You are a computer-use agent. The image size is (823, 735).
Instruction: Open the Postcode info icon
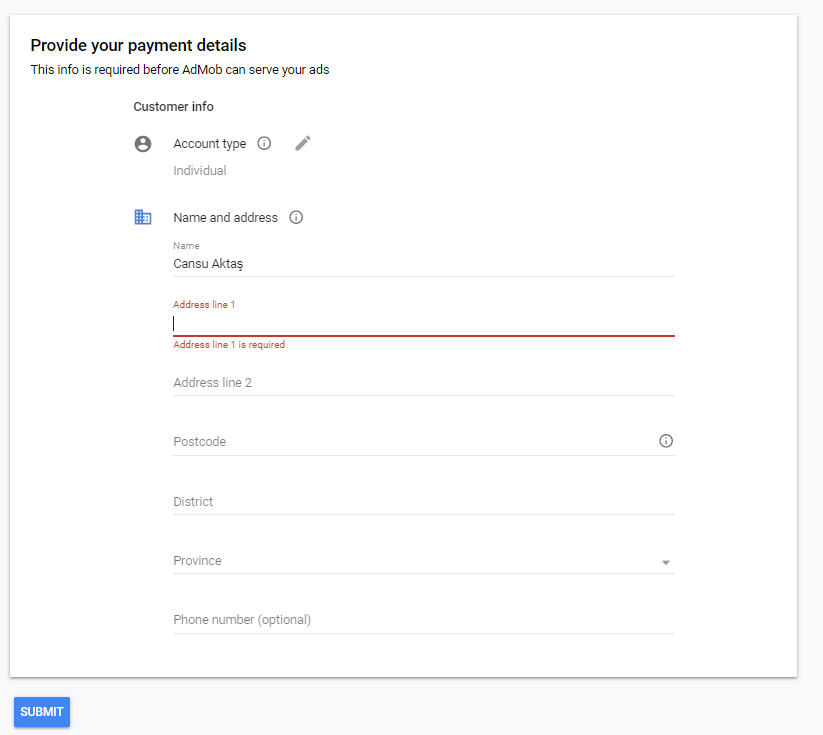[666, 441]
